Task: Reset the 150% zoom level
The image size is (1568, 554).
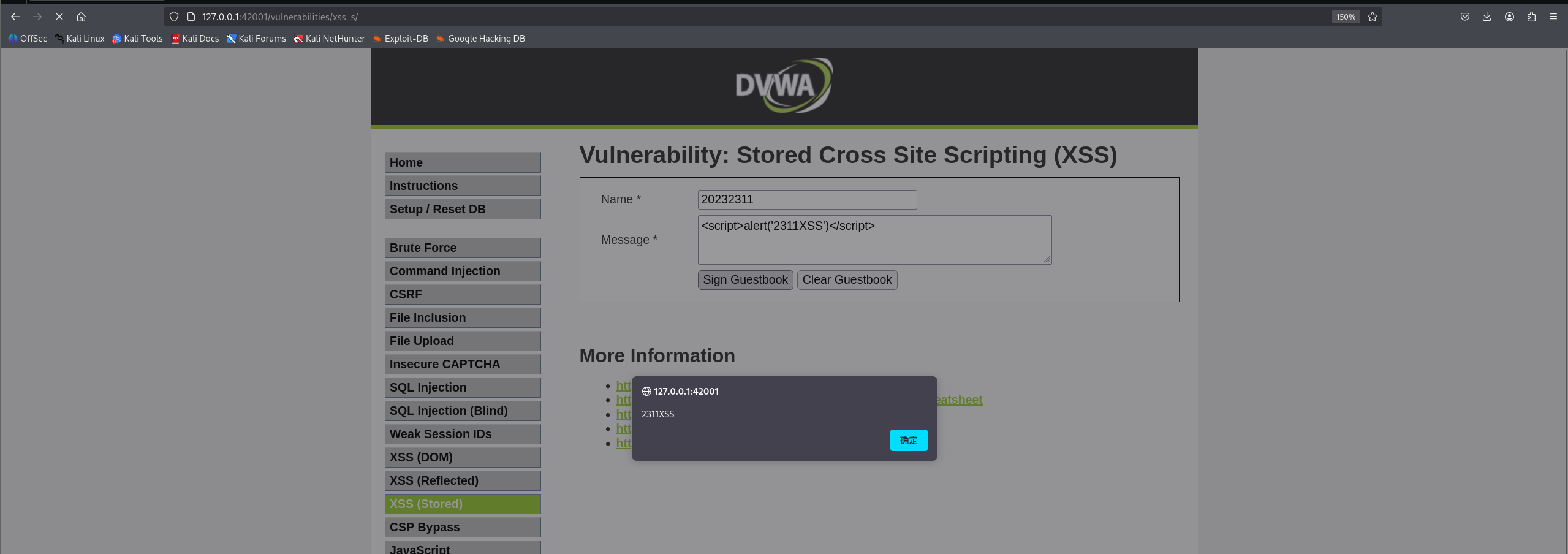Action: point(1346,17)
